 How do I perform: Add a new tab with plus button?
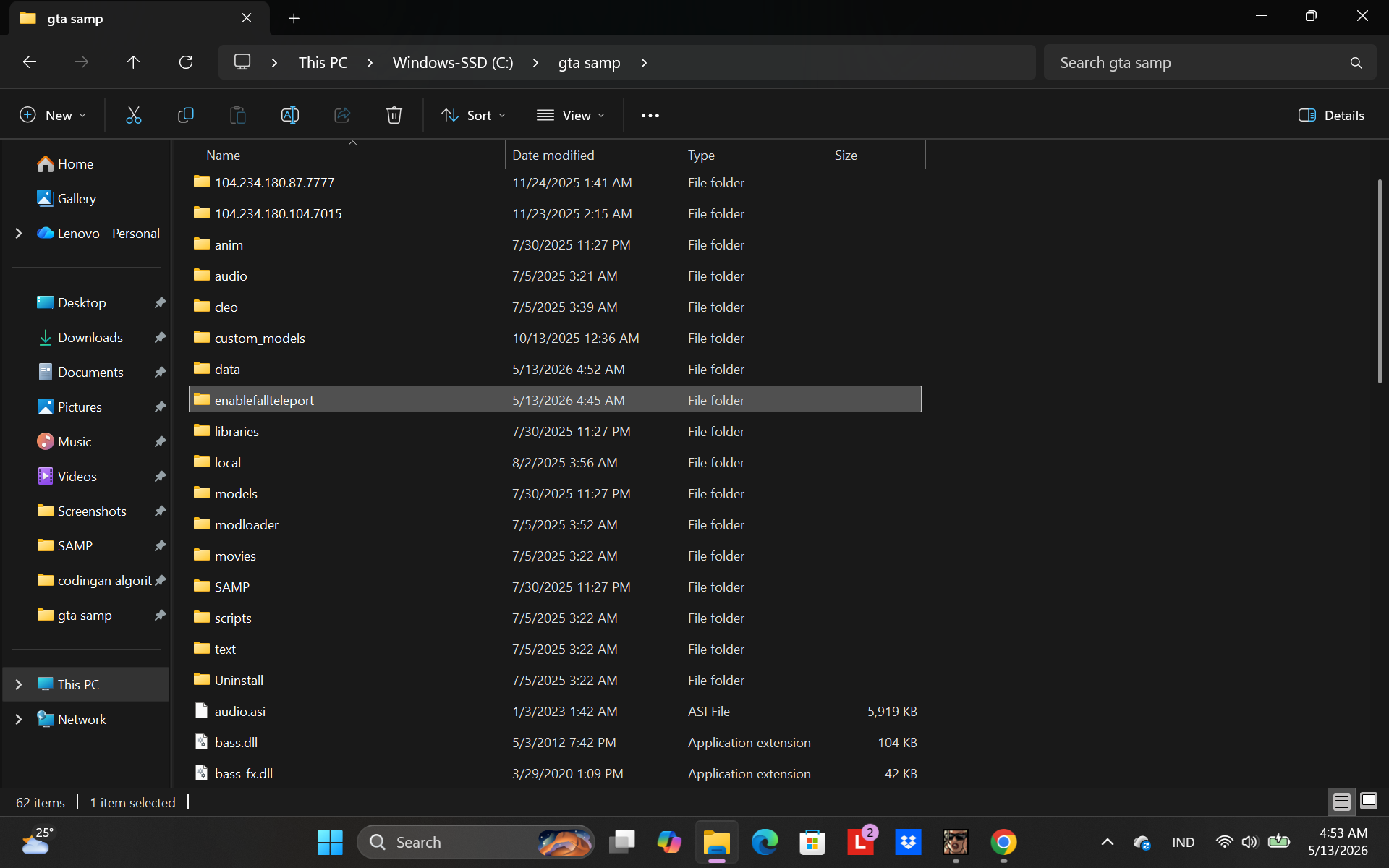tap(294, 18)
